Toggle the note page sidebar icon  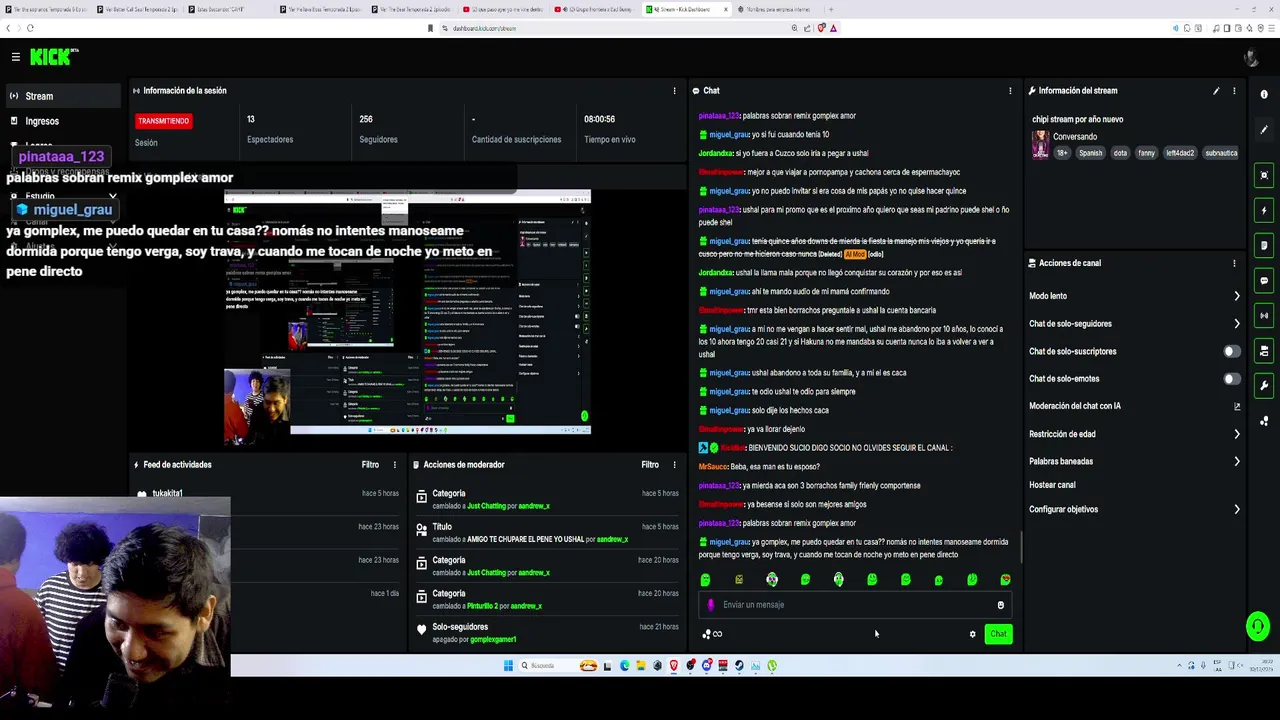[x=1264, y=246]
